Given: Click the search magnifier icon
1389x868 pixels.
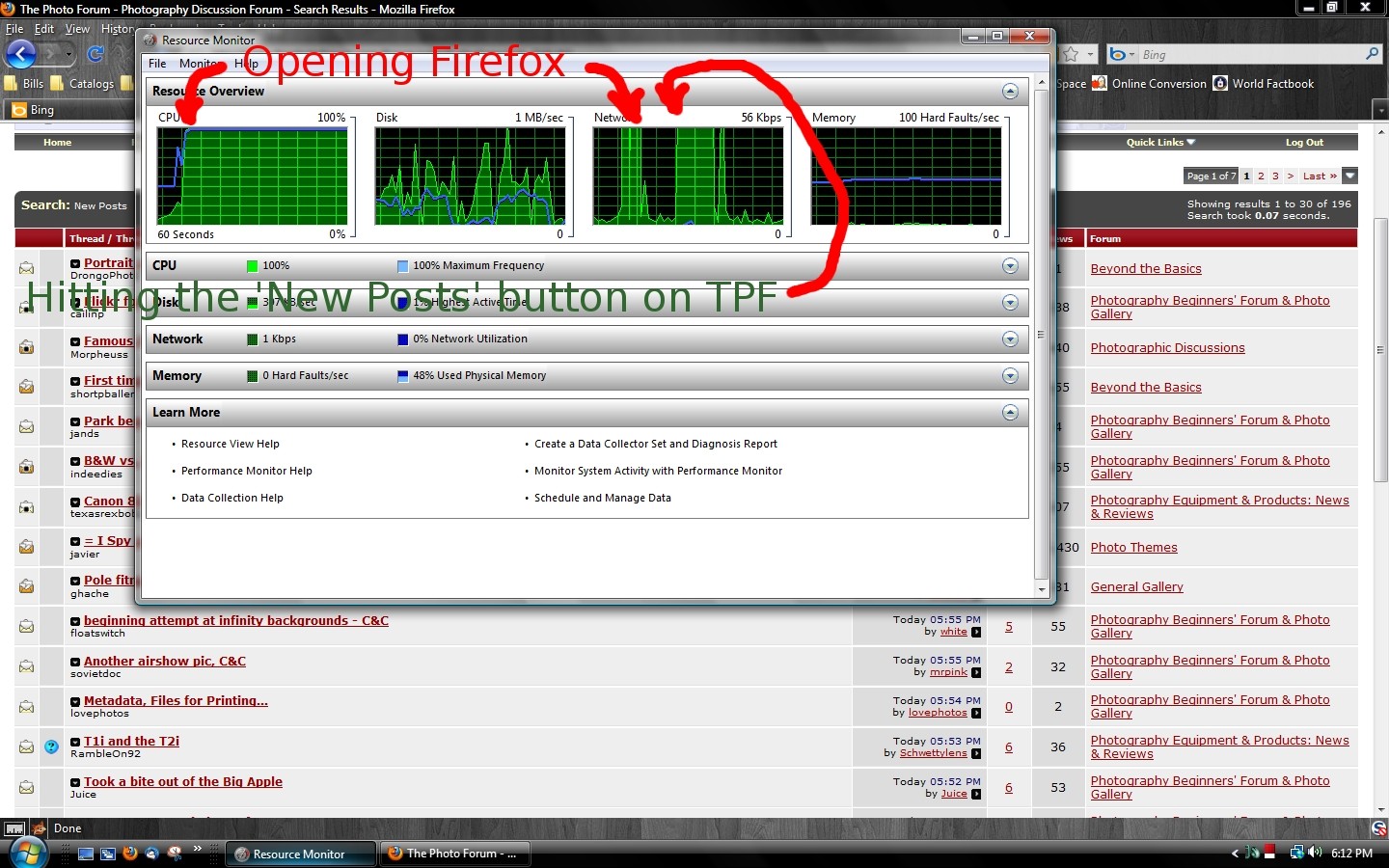Looking at the screenshot, I should click(x=1373, y=55).
